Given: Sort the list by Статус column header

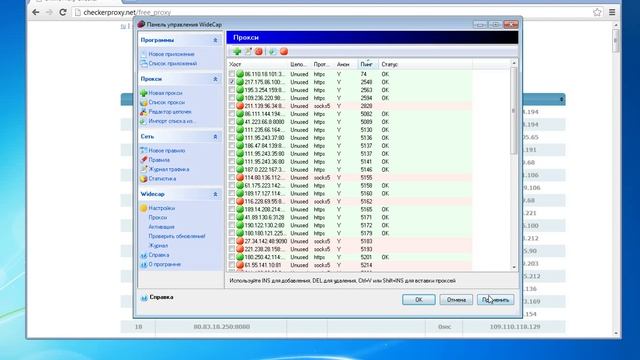Looking at the screenshot, I should tap(426, 64).
